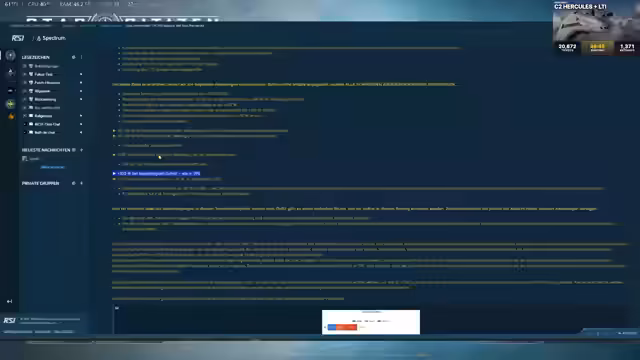Open the Lesezeichen settings gear
640x360 pixels.
click(73, 57)
